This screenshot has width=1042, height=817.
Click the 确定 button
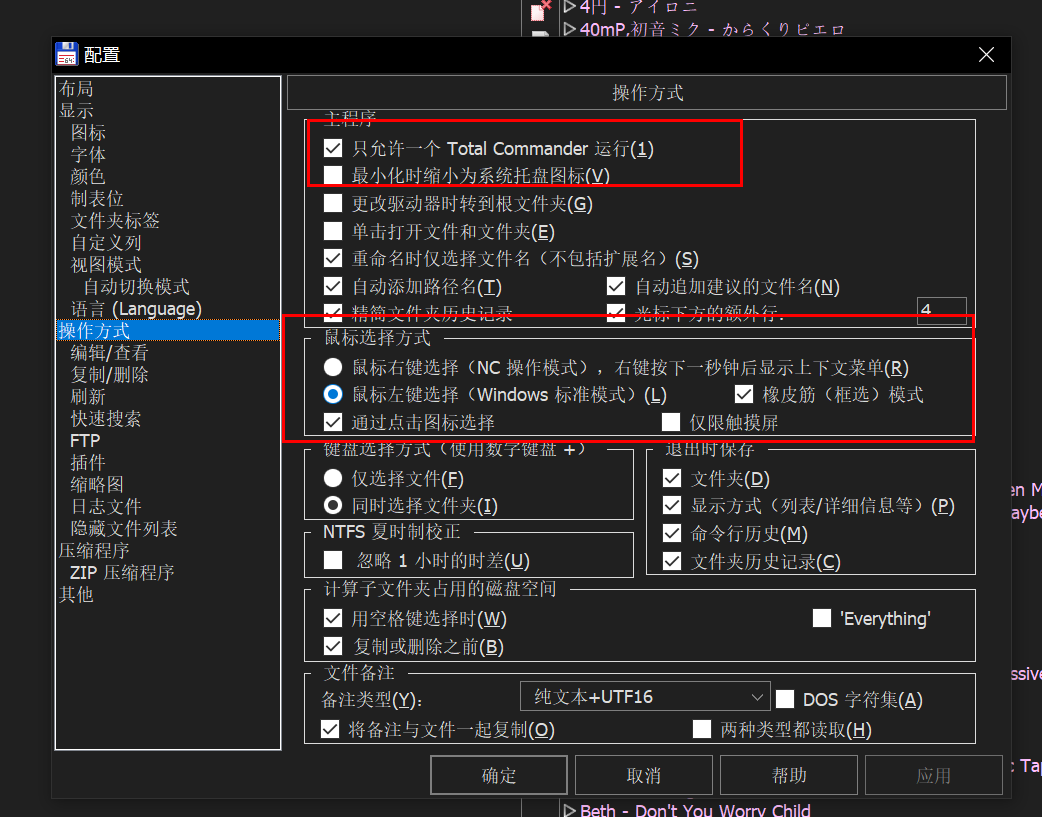(x=498, y=775)
